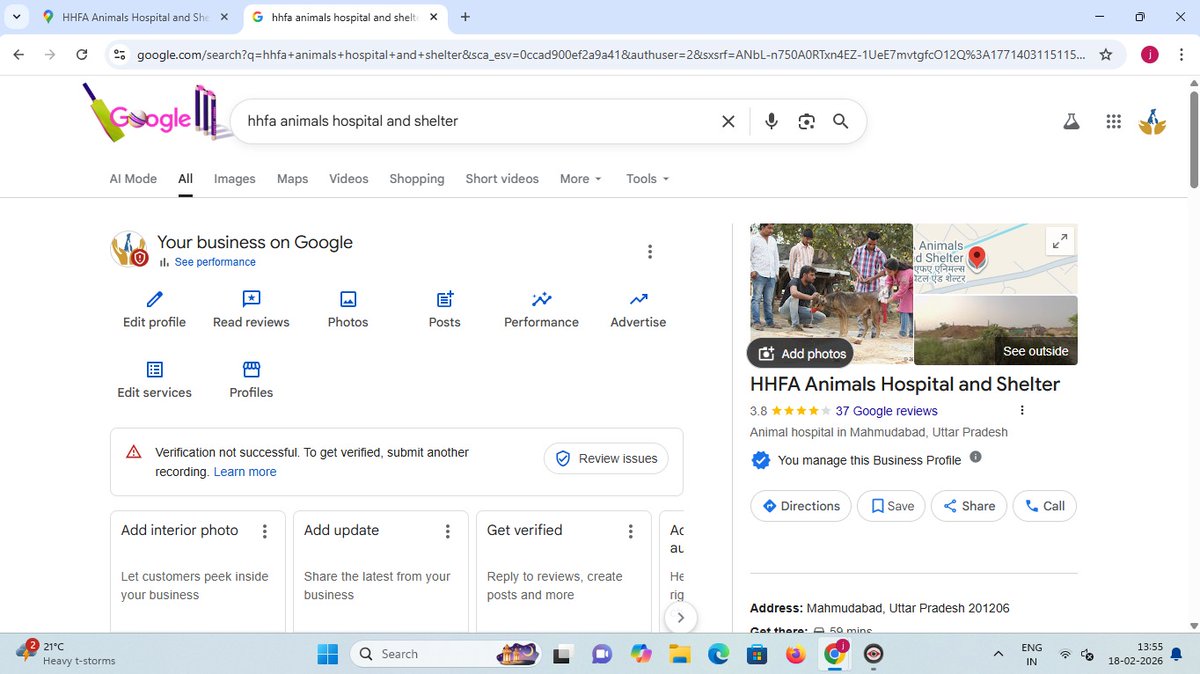Screen dimensions: 1200x674
Task: Open Add interior photo card options
Action: click(x=264, y=531)
